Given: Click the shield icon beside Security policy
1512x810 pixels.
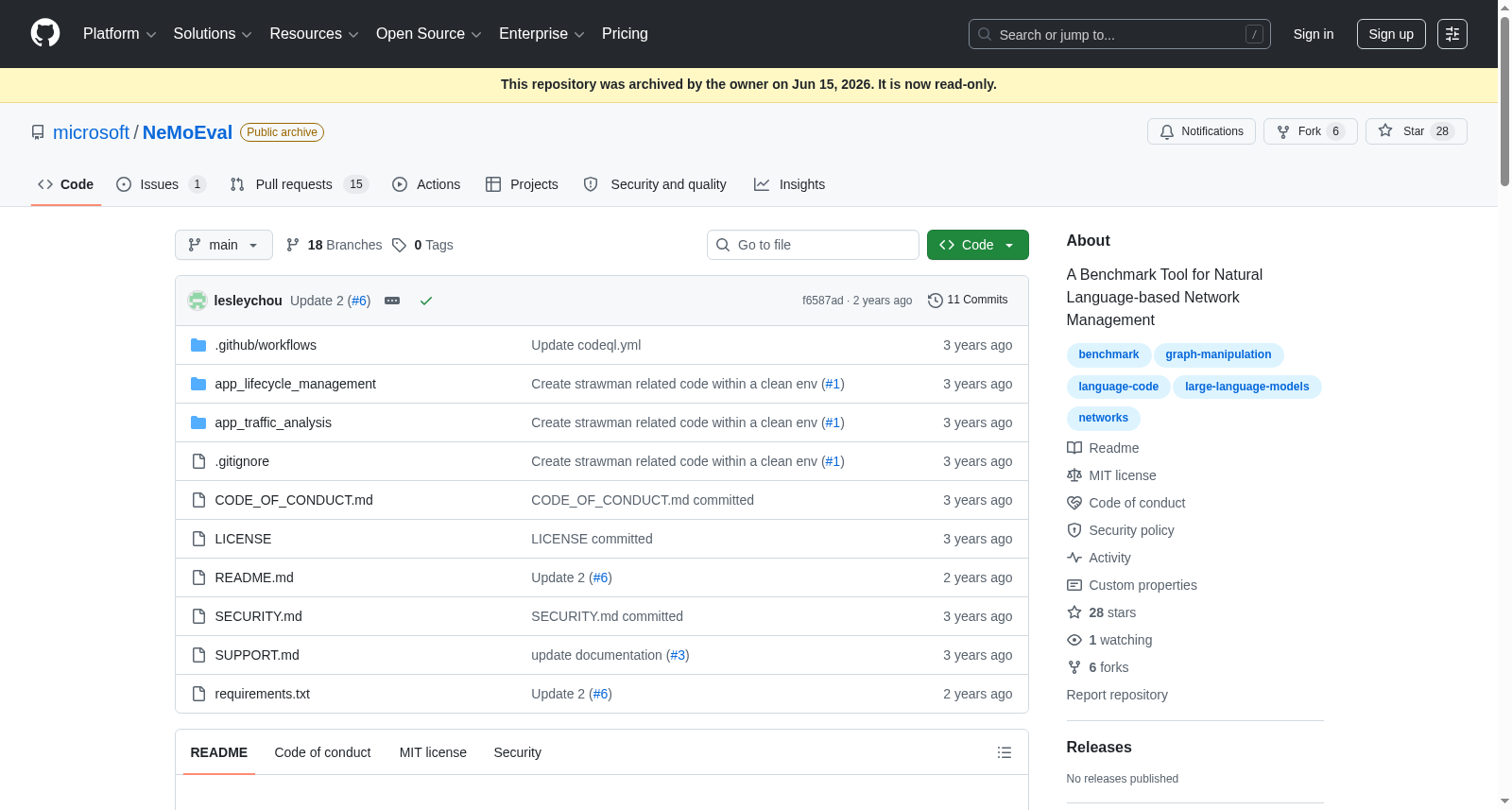Looking at the screenshot, I should (x=1074, y=530).
